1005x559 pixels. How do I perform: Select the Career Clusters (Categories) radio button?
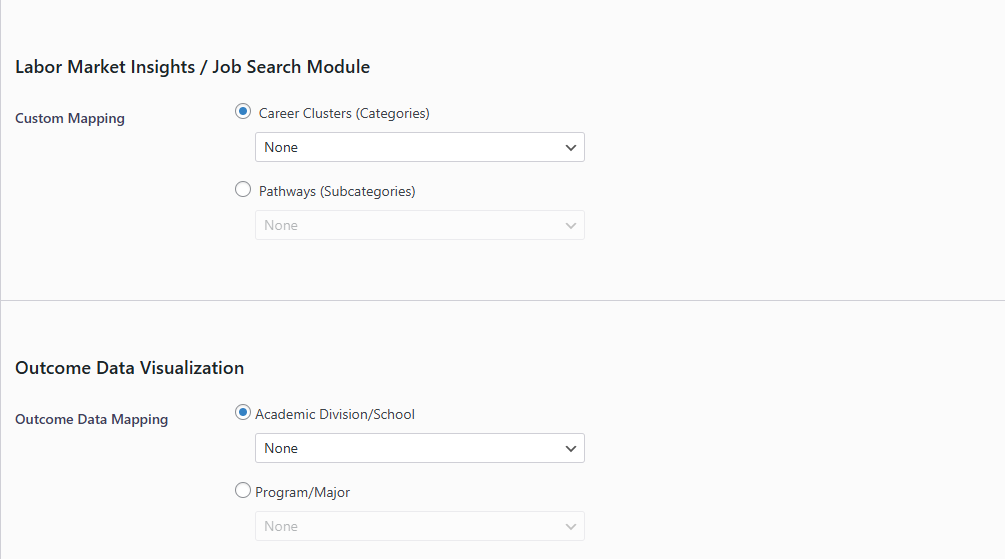243,112
